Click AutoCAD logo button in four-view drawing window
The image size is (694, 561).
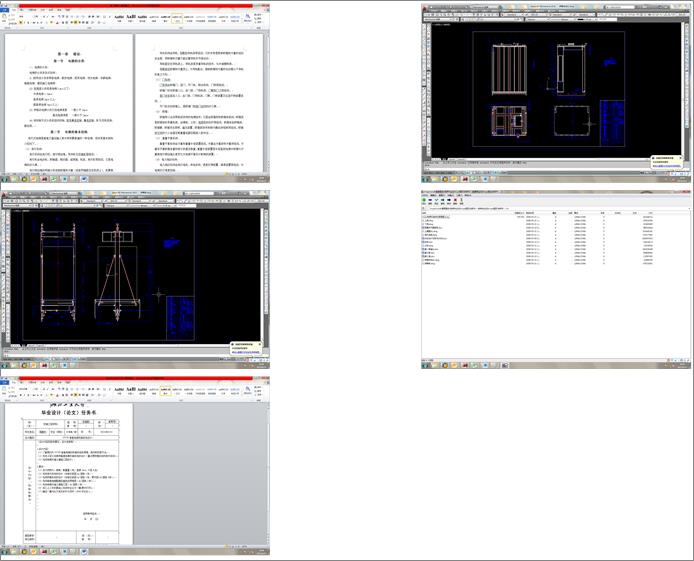point(425,8)
